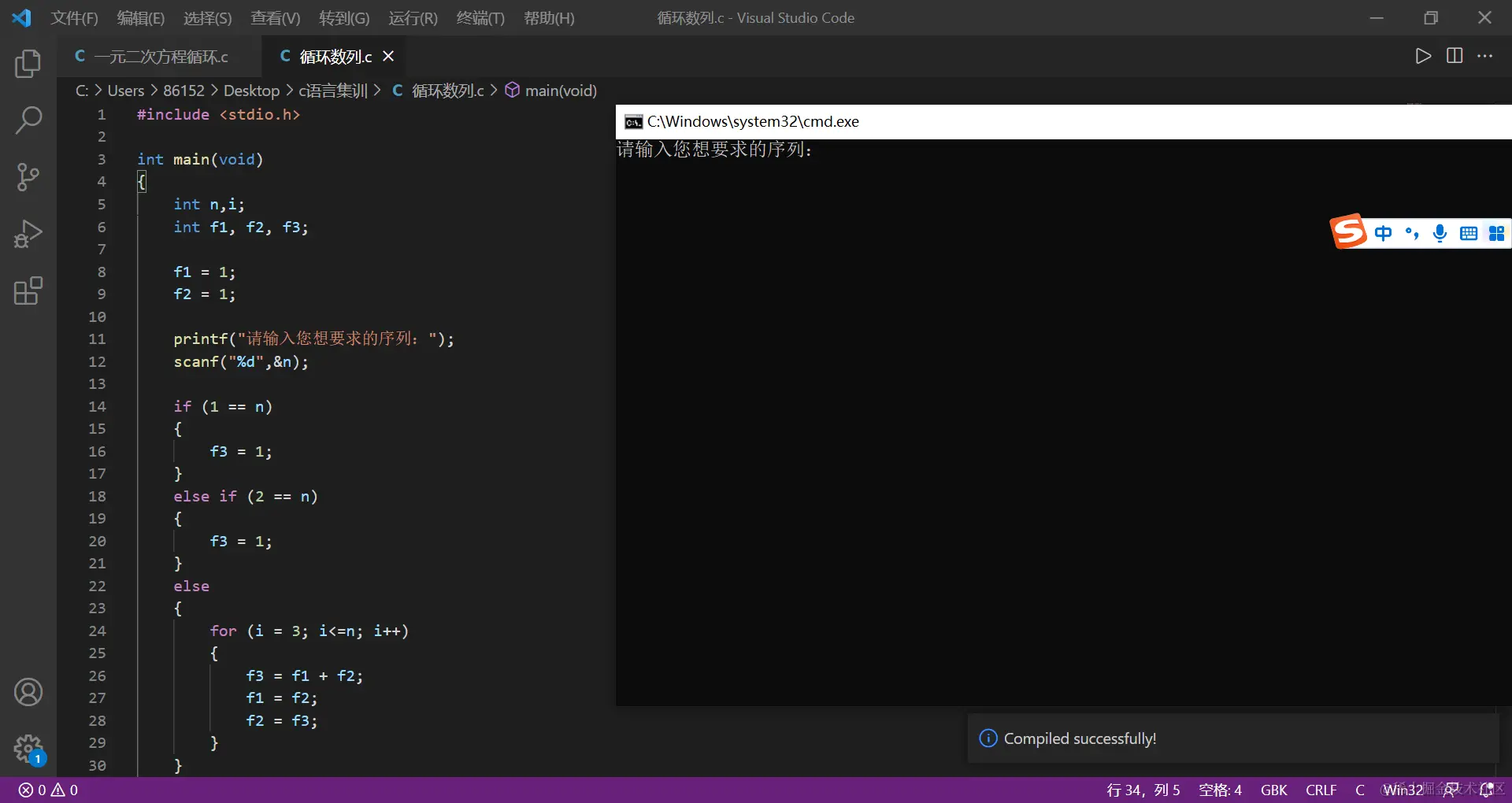
Task: Expand the Users breadcrumb
Action: pos(126,91)
